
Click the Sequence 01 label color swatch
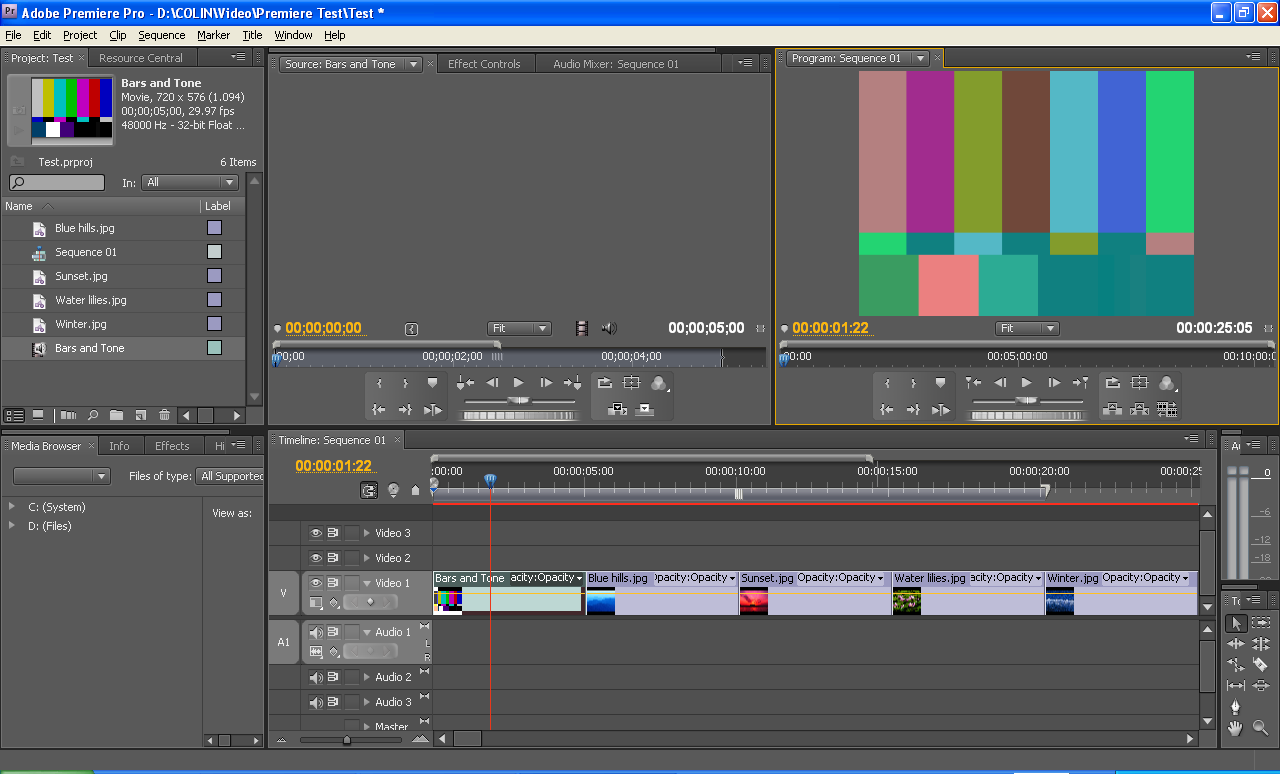[214, 252]
